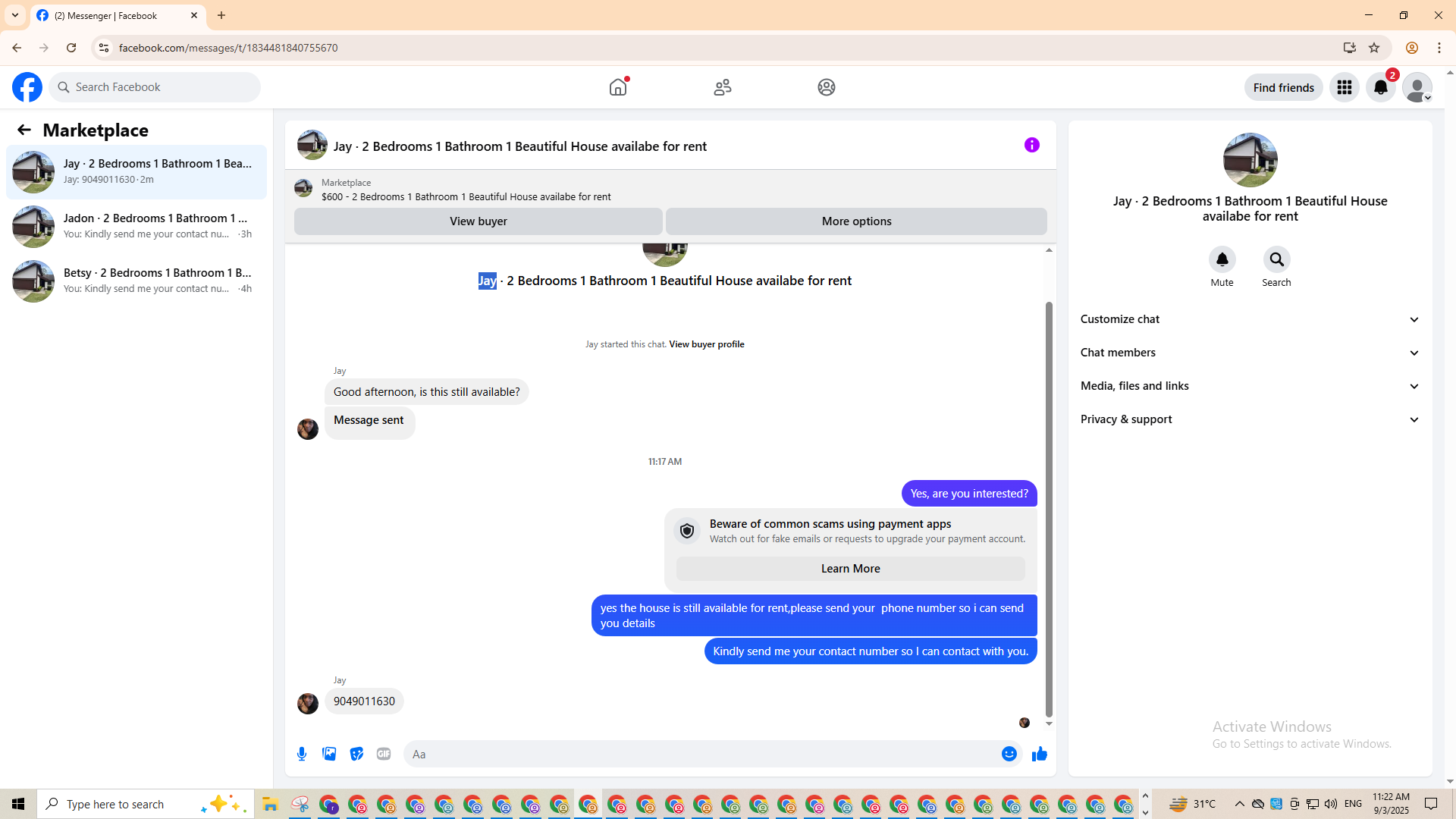Open Windows notification center icon

1431,804
